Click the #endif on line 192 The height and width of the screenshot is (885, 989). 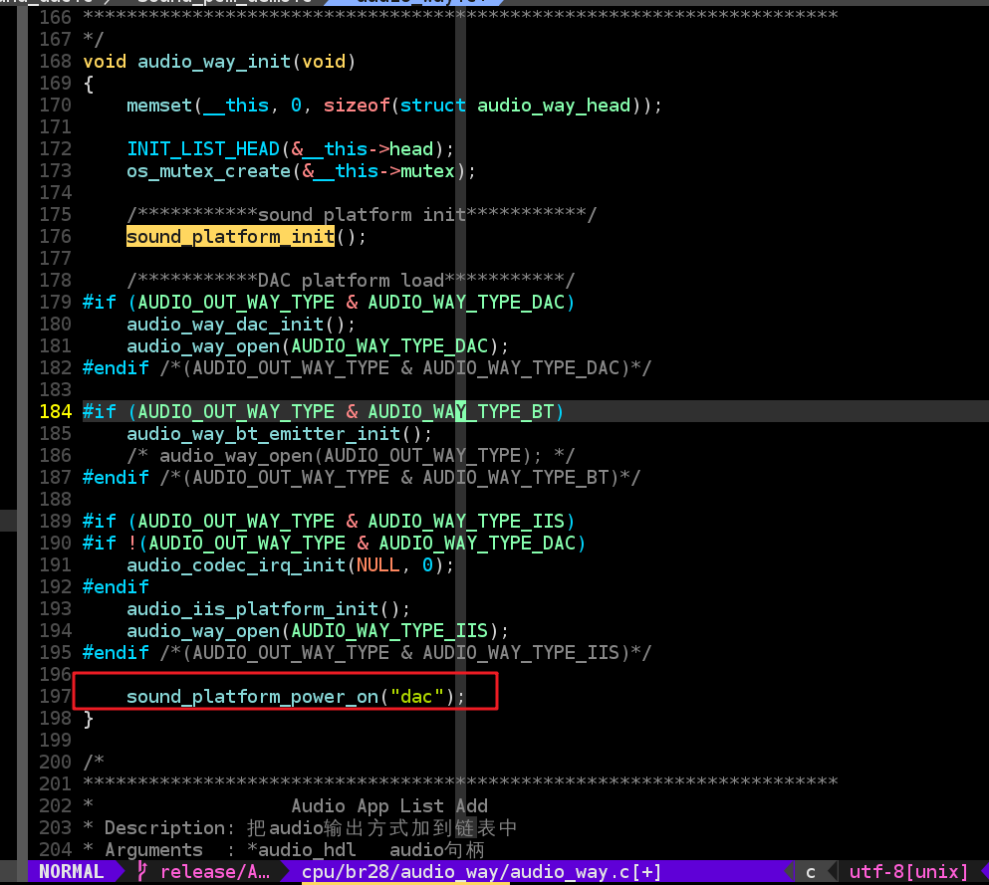tap(115, 587)
